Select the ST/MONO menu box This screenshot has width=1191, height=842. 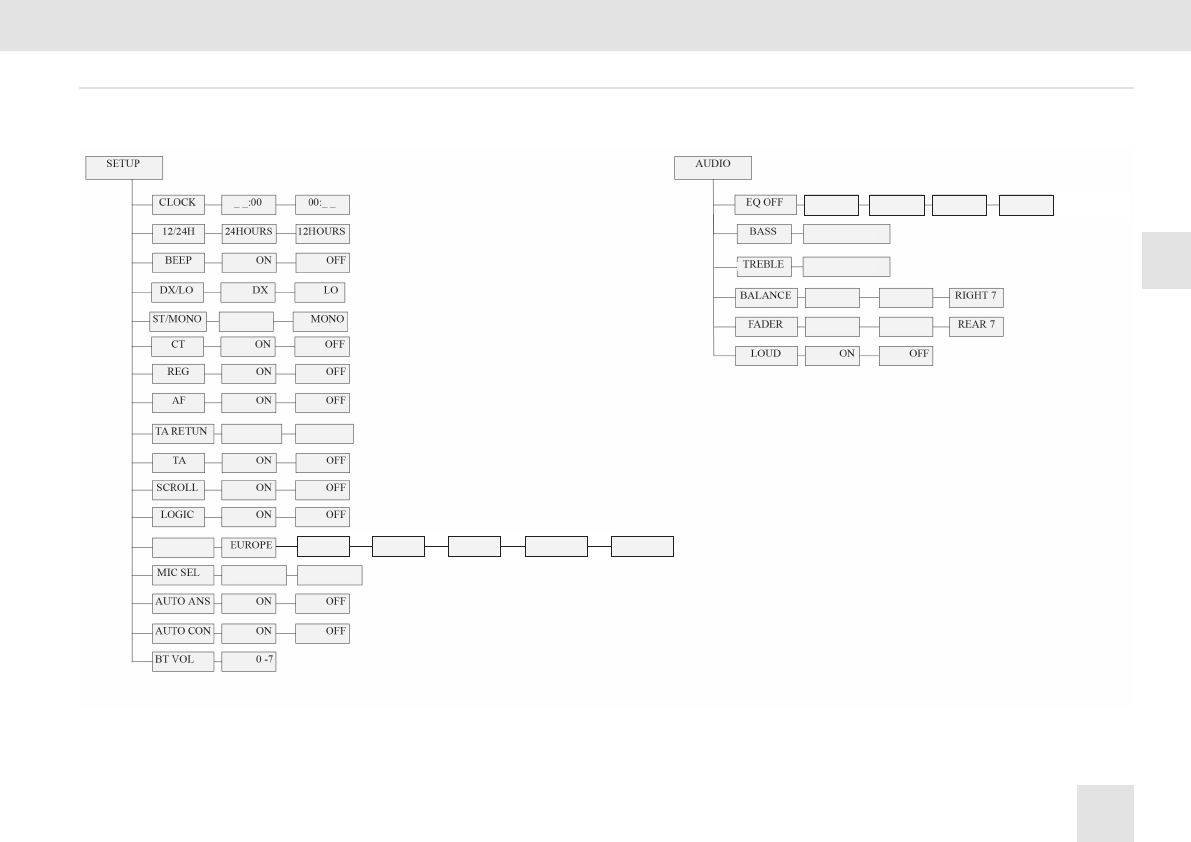(178, 321)
